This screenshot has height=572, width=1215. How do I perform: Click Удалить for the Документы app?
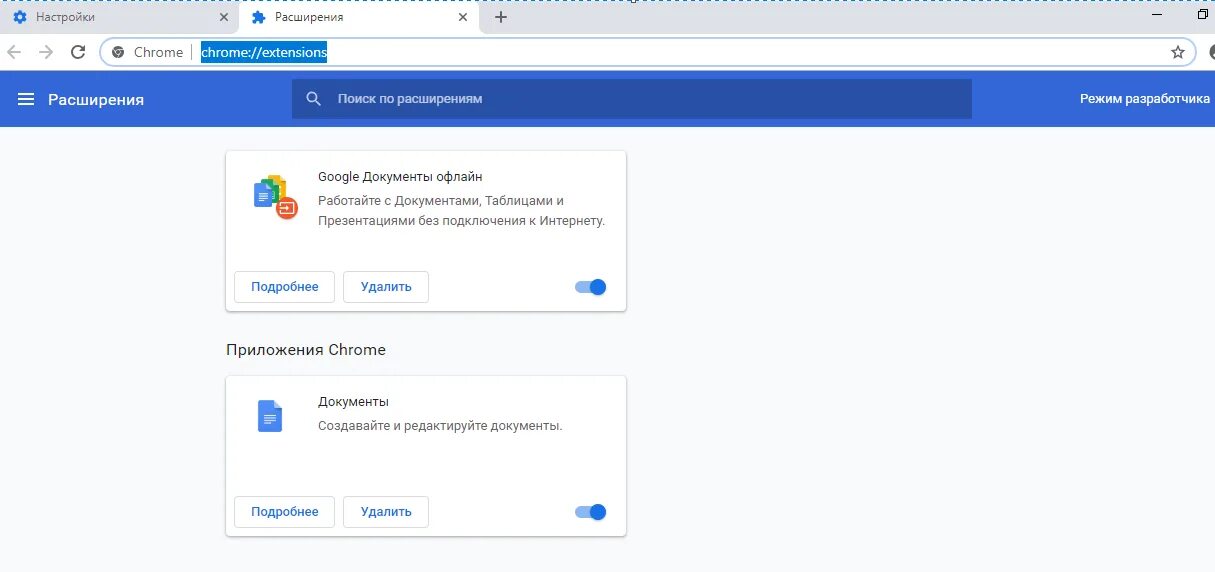coord(386,512)
